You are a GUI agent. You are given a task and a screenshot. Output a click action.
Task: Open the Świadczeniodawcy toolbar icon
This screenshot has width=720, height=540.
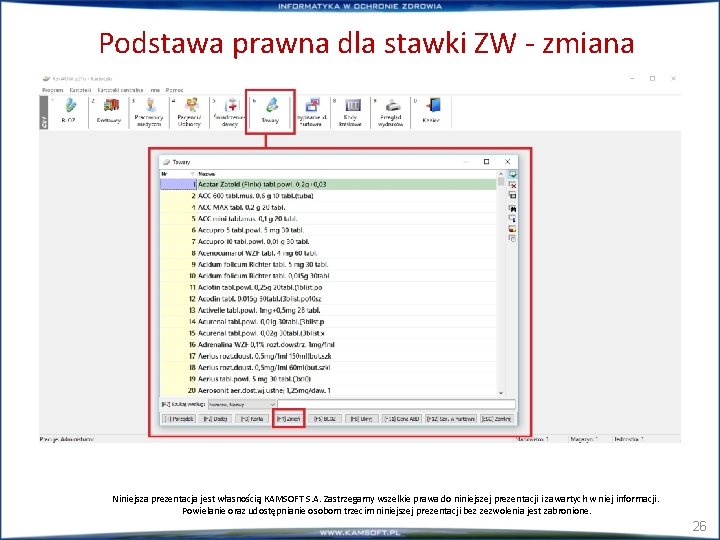click(x=230, y=112)
